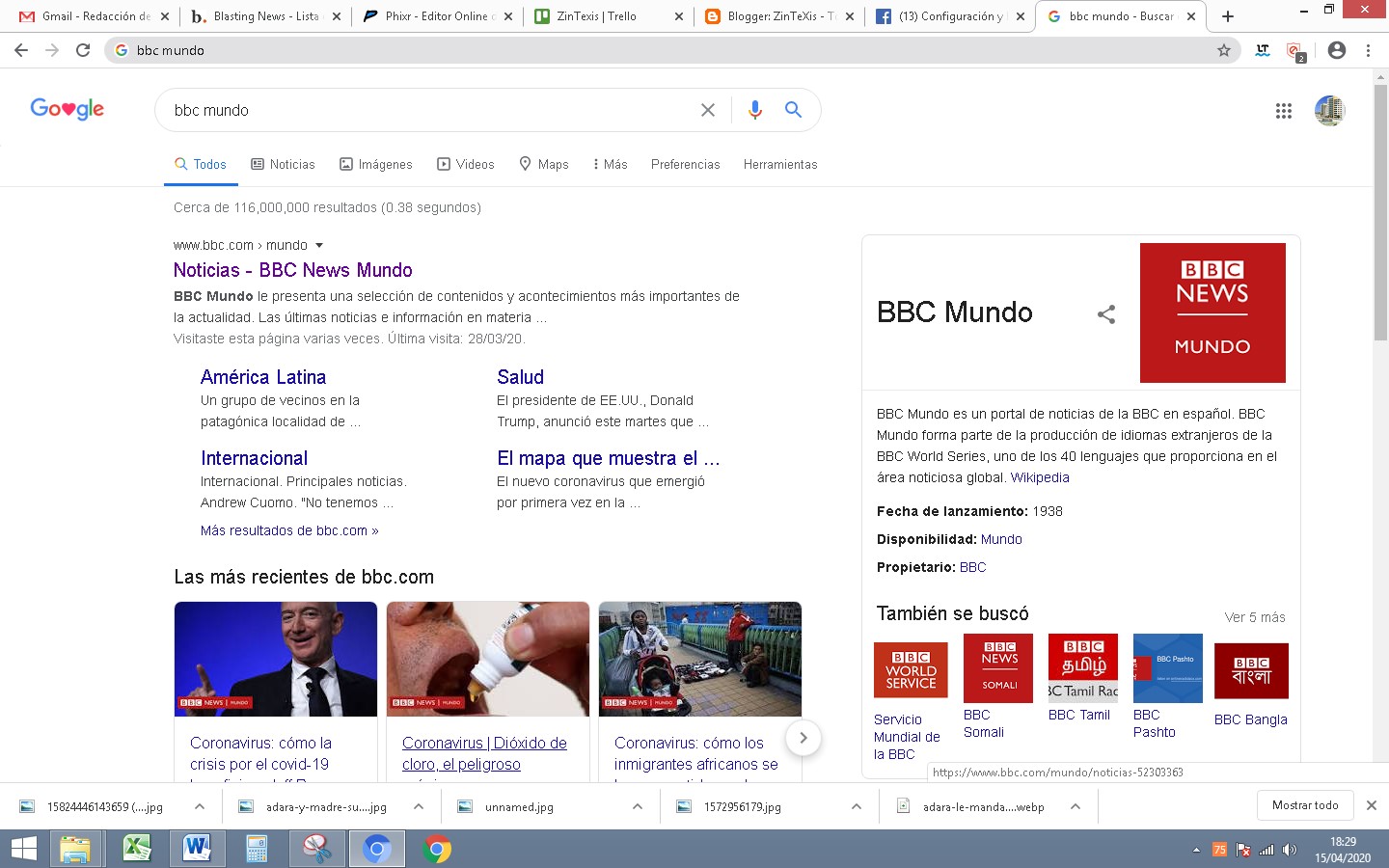Switch to the Noticias results tab

click(x=283, y=164)
